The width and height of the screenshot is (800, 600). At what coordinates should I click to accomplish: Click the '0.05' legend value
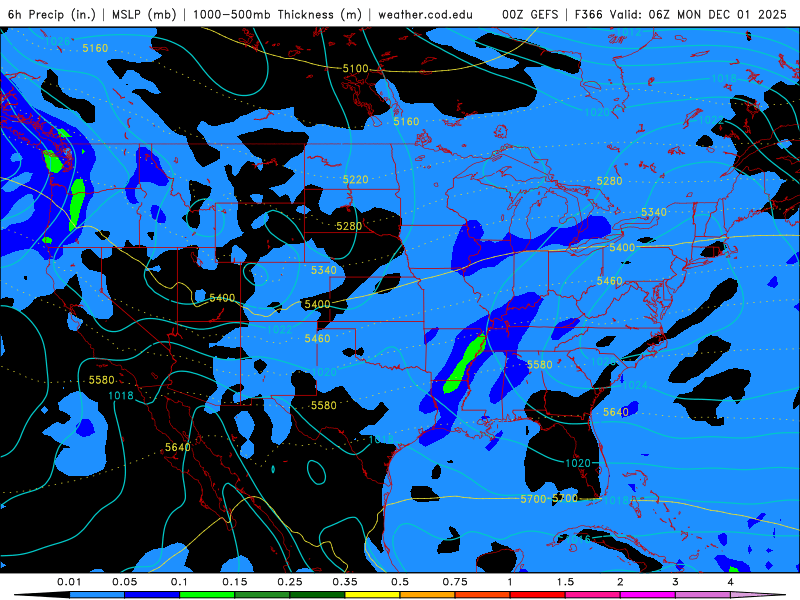tap(124, 582)
